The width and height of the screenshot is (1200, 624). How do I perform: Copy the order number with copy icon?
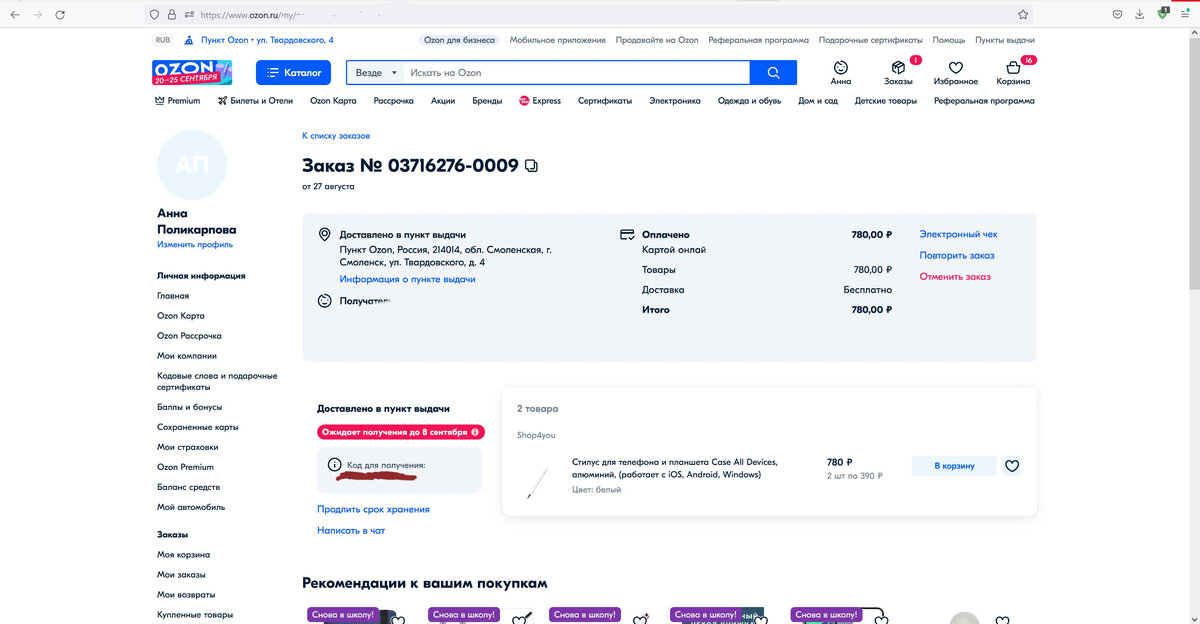click(x=531, y=166)
